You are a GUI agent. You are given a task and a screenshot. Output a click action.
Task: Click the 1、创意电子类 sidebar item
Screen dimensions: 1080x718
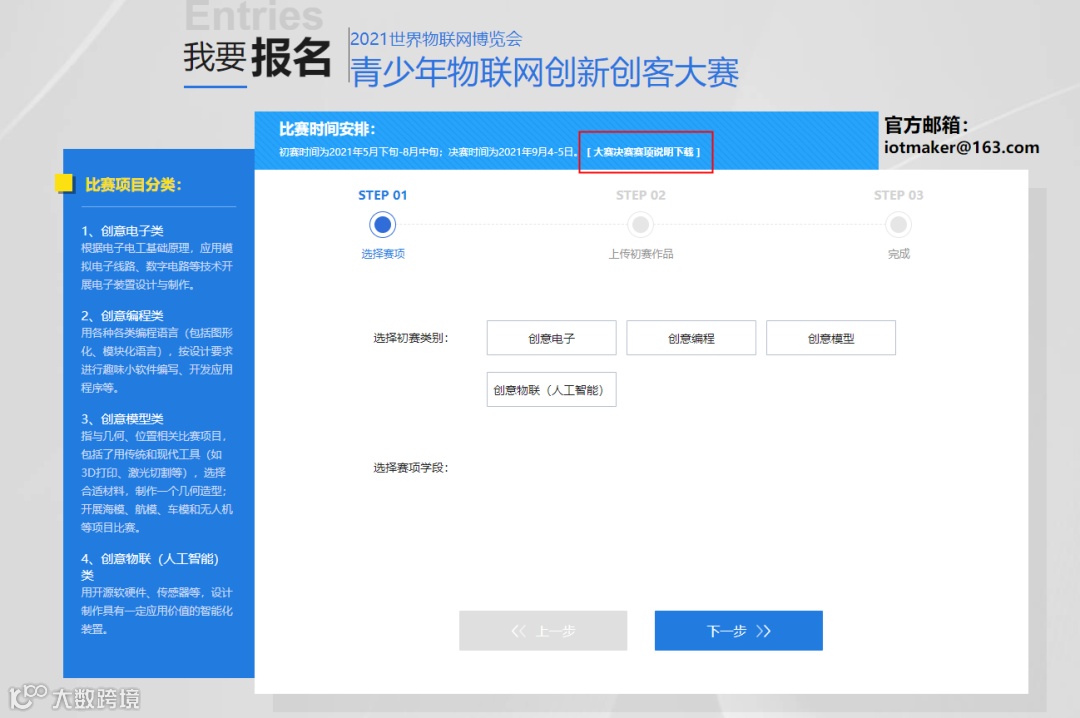pyautogui.click(x=122, y=230)
